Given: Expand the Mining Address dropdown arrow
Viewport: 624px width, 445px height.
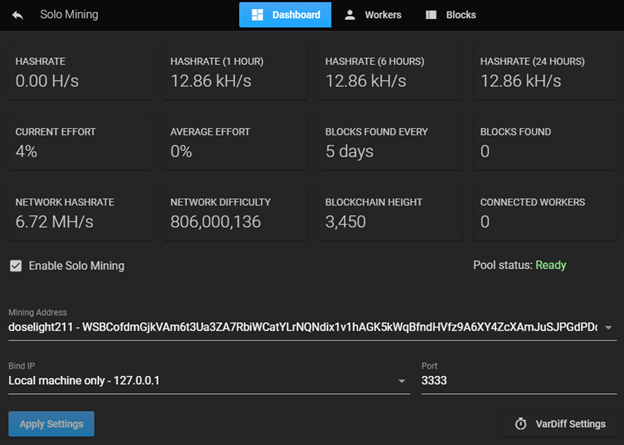Looking at the screenshot, I should 608,328.
